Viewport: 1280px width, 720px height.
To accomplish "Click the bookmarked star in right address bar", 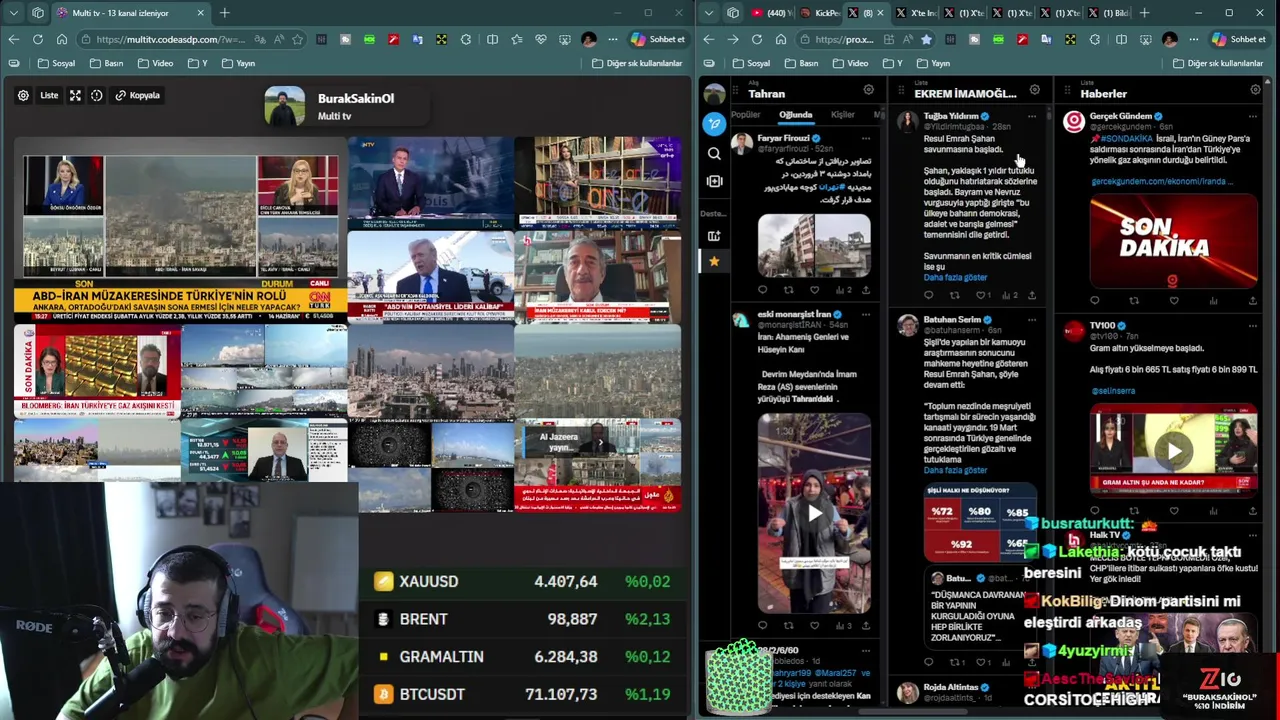I will [x=926, y=39].
